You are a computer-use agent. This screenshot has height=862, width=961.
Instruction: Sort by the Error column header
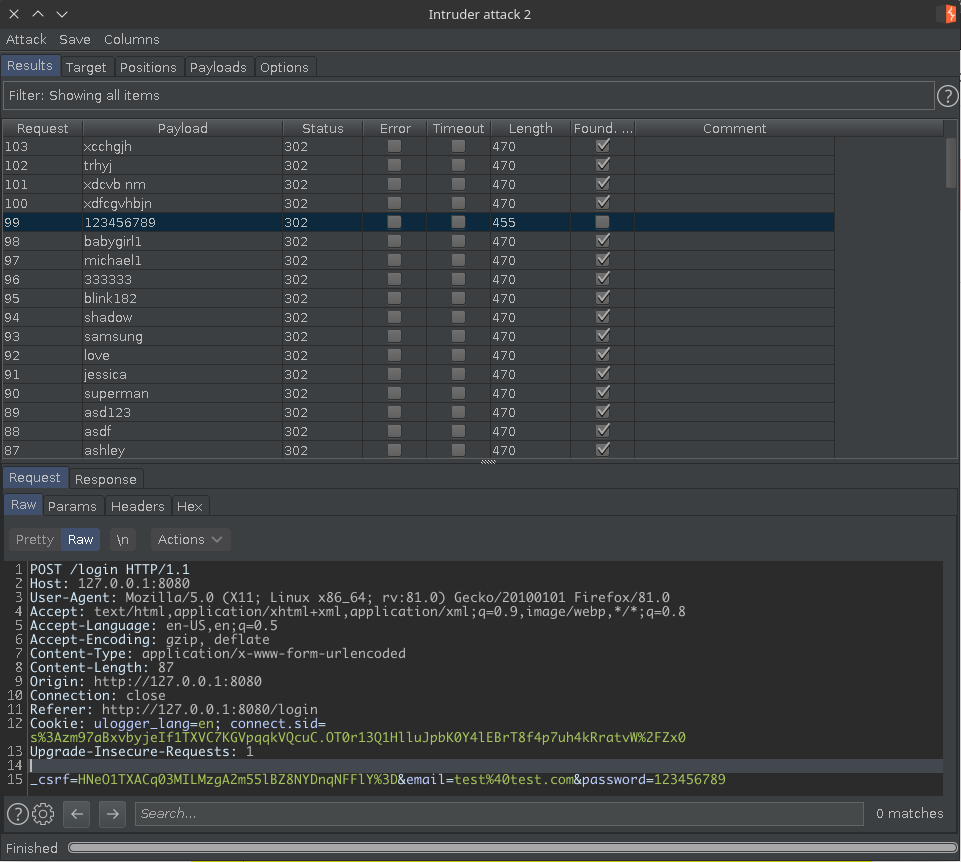click(395, 128)
